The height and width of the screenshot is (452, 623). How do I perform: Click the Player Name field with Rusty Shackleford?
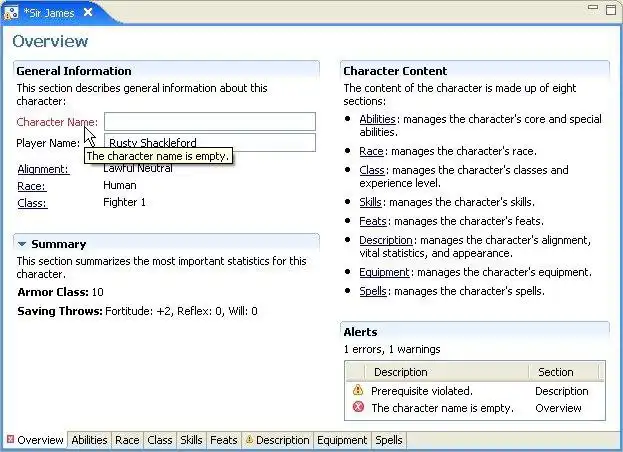point(210,142)
